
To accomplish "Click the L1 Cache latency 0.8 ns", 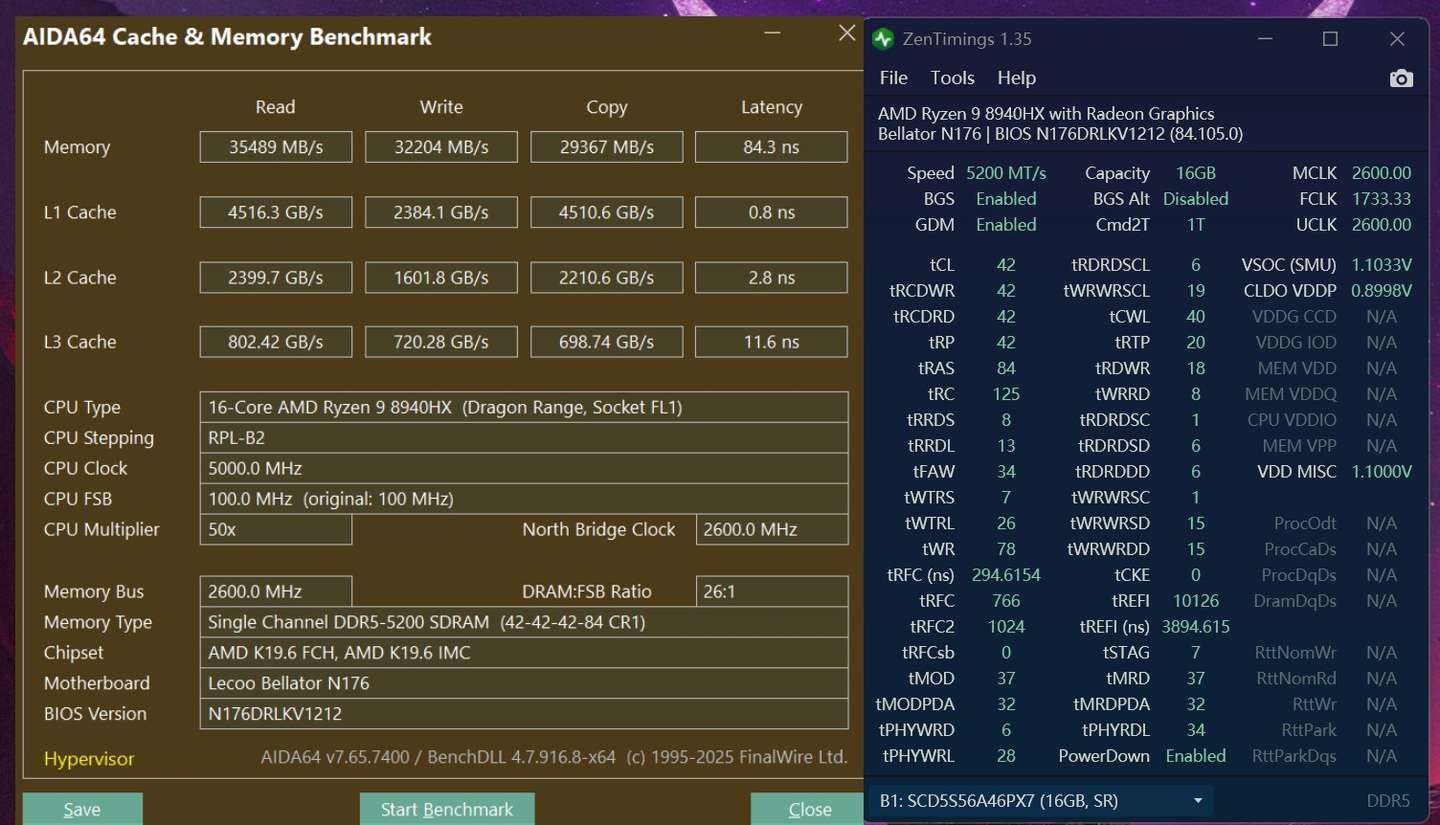I will (x=771, y=212).
